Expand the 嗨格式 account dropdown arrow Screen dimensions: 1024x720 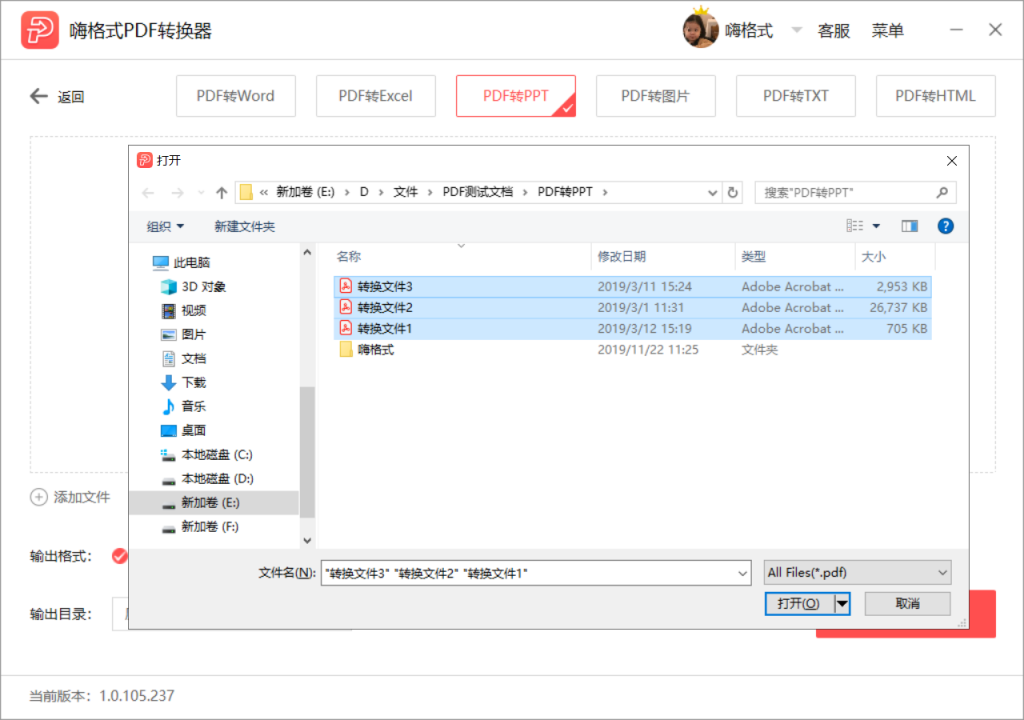(796, 30)
